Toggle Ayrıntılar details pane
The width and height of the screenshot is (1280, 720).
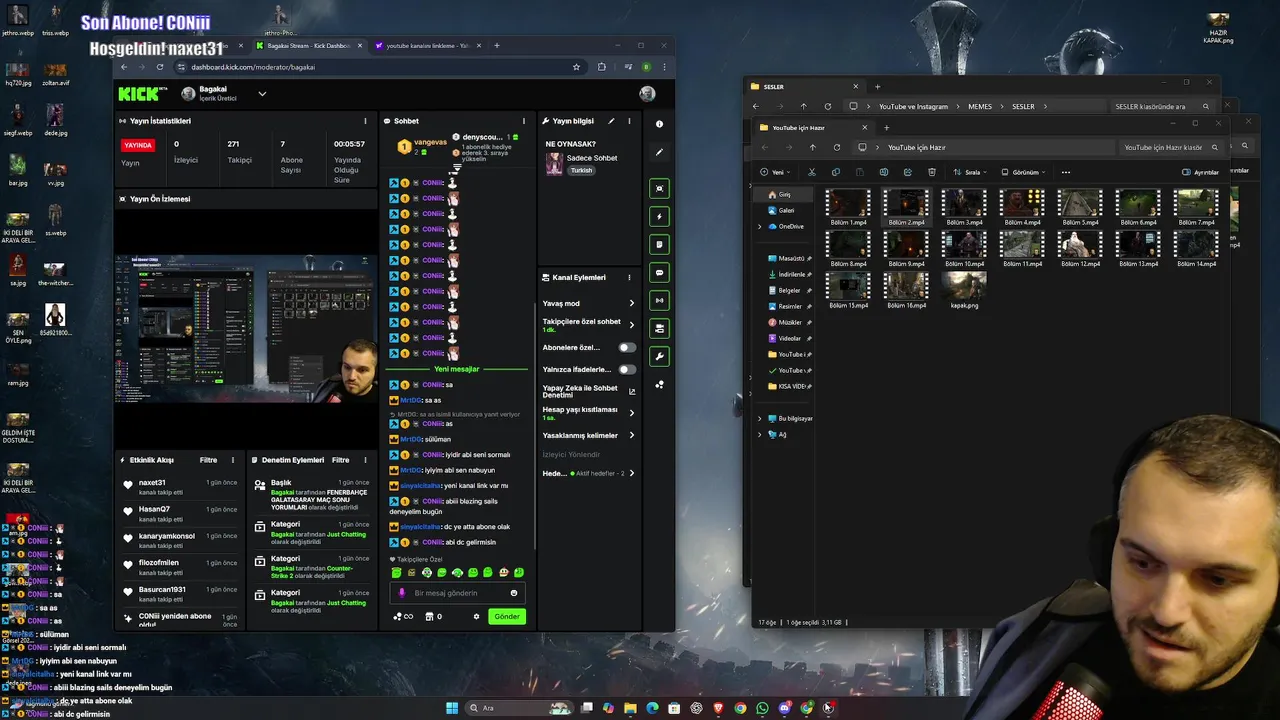(x=1200, y=172)
